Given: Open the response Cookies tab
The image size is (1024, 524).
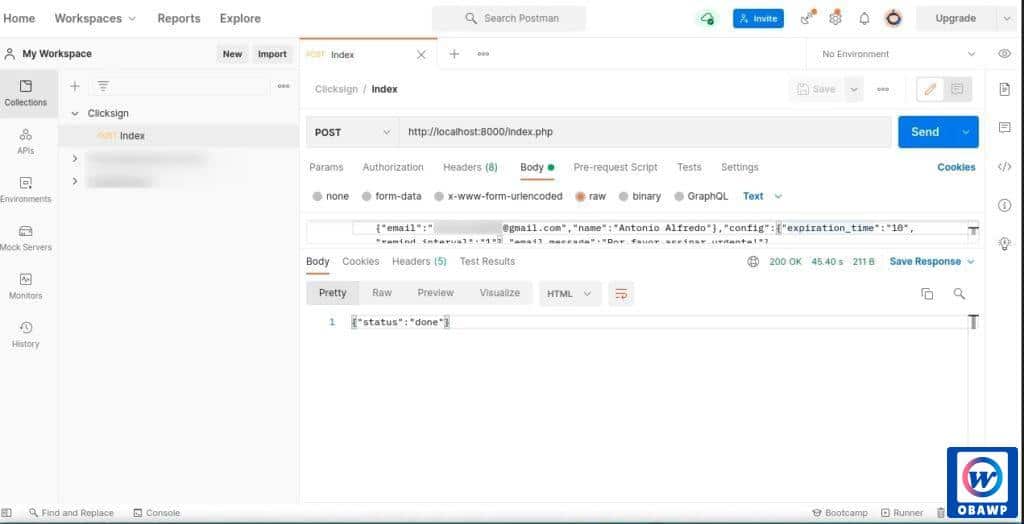Looking at the screenshot, I should coord(360,261).
